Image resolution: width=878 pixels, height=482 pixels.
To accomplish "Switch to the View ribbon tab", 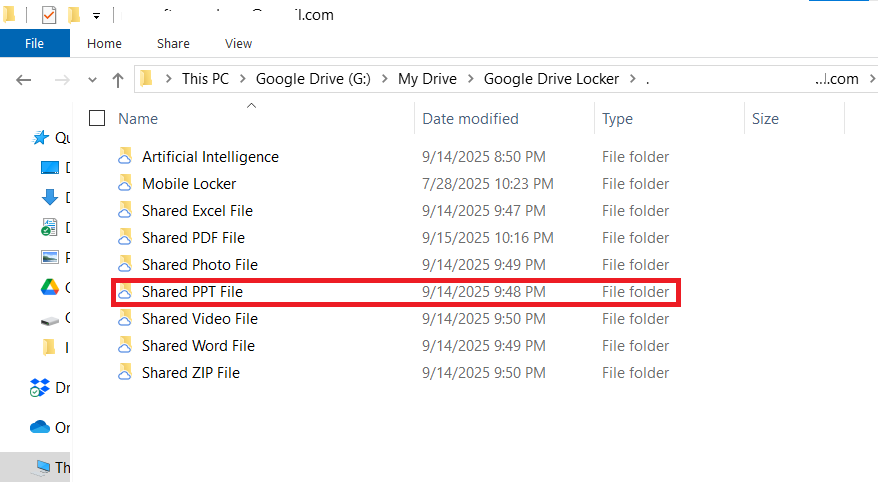I will (x=238, y=44).
